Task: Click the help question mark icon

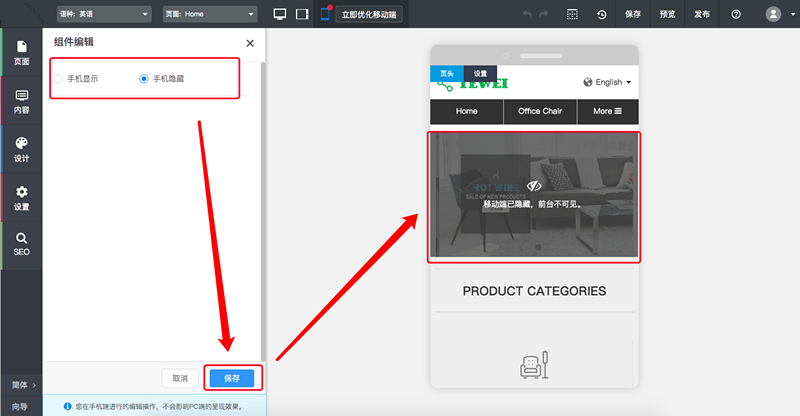Action: click(736, 14)
